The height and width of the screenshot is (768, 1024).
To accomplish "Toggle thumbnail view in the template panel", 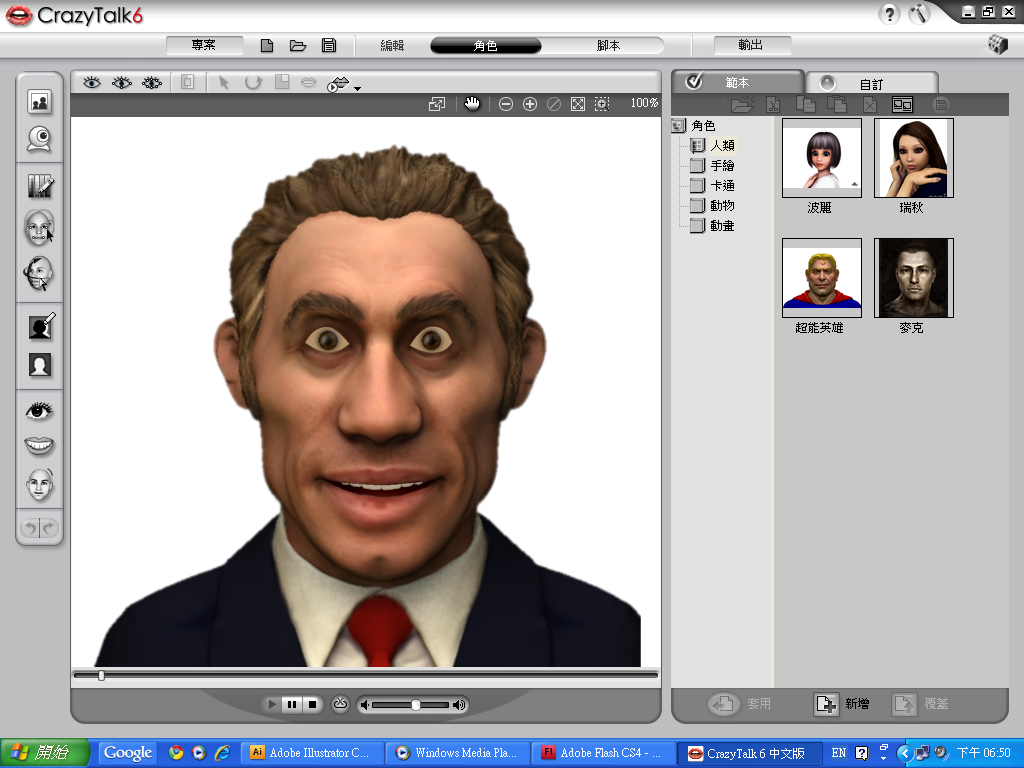I will 903,104.
